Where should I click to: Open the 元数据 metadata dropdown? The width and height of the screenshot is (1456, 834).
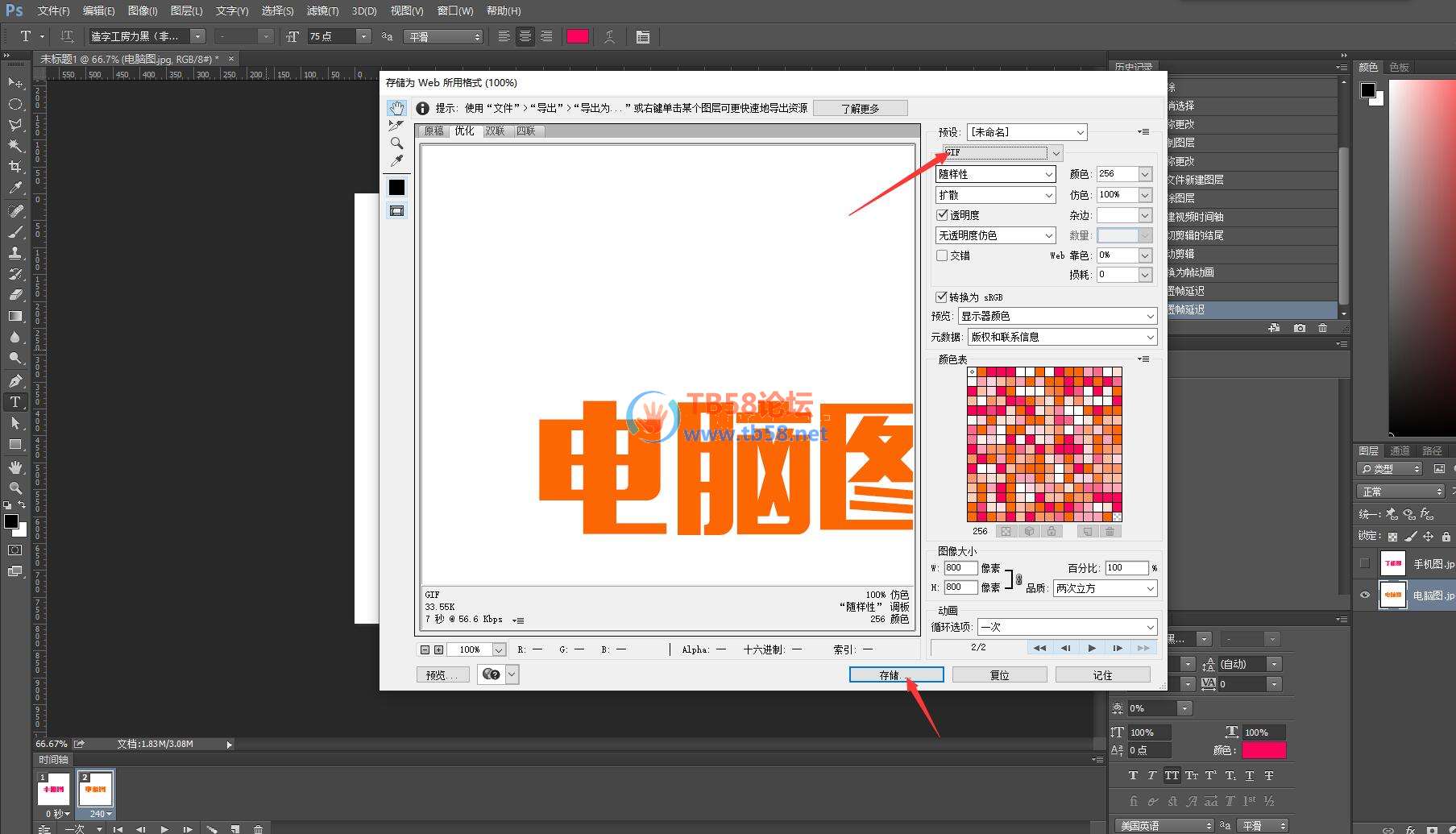coord(1063,337)
